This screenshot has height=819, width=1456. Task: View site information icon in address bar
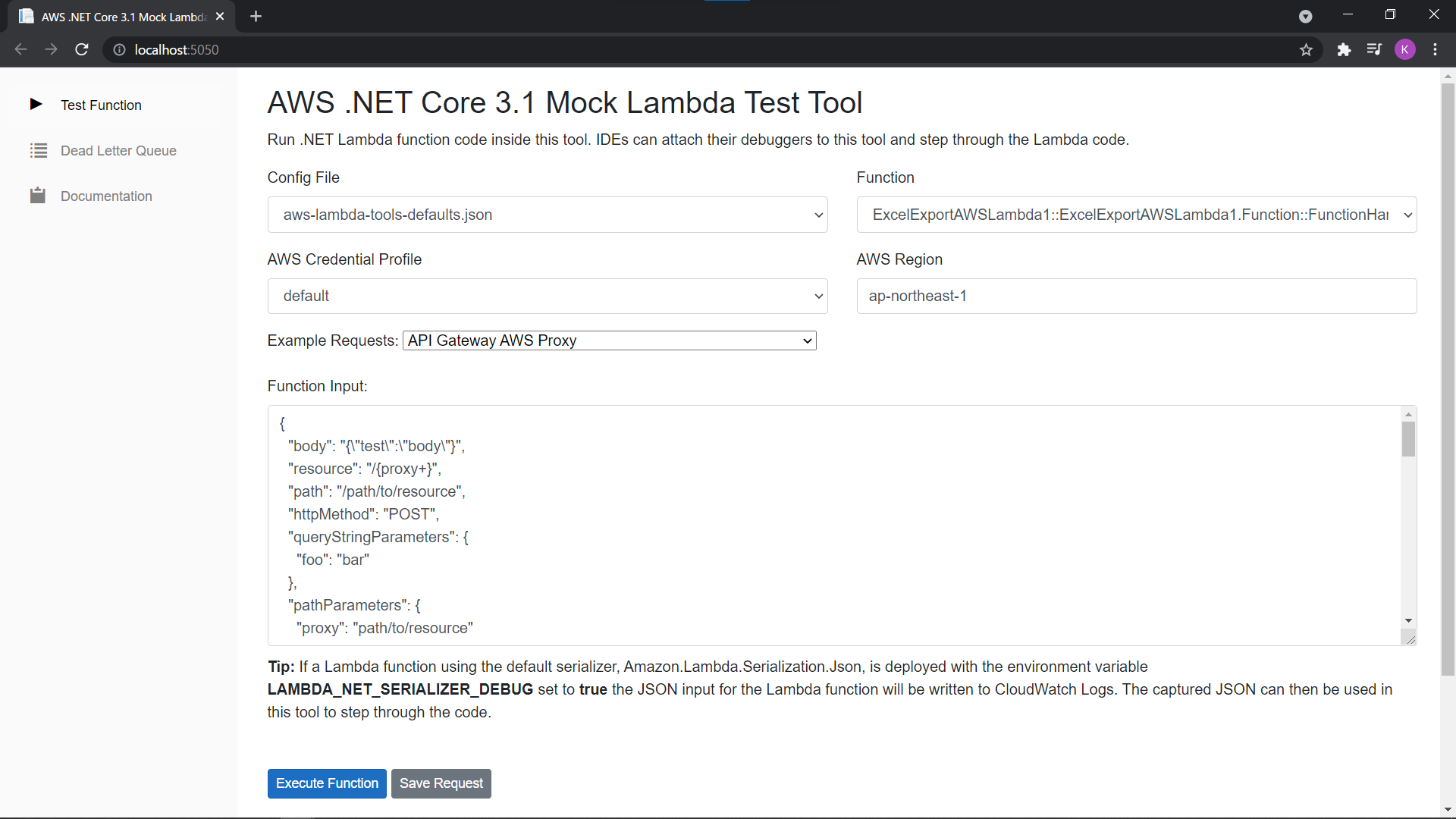coord(119,49)
